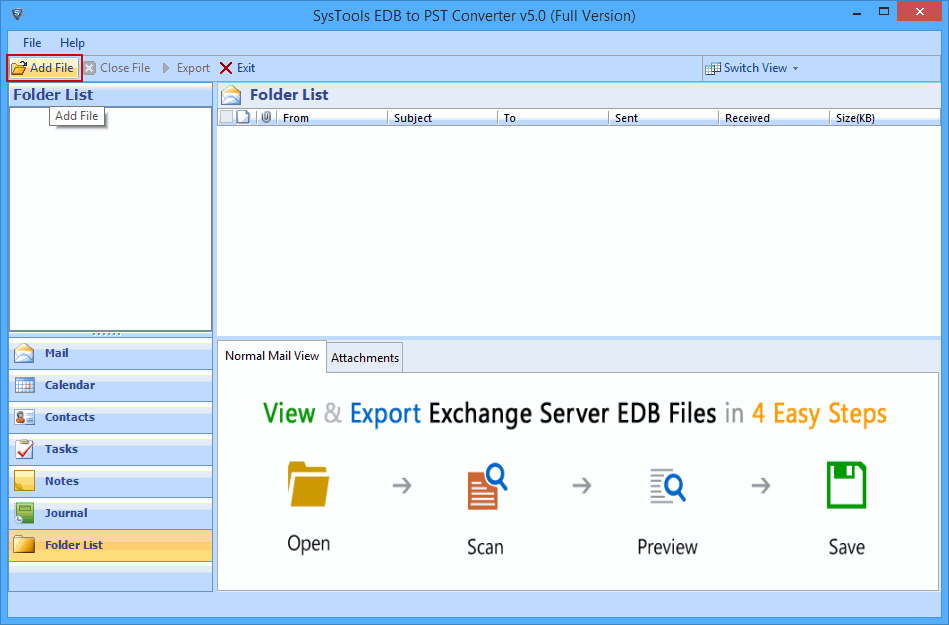Viewport: 949px width, 625px height.
Task: Click the Scan document magnifier icon
Action: tap(487, 486)
